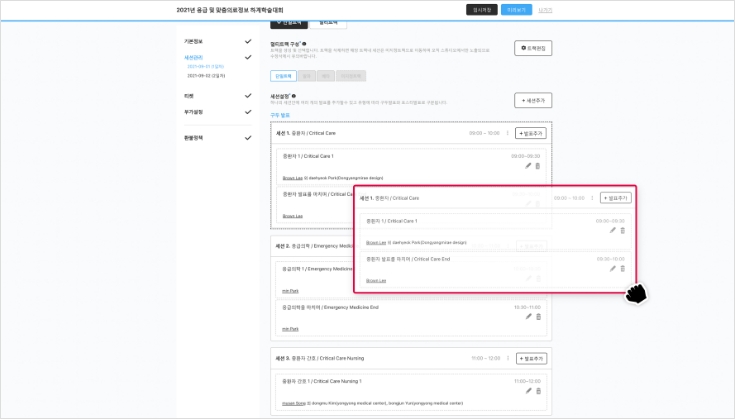Image resolution: width=735 pixels, height=419 pixels.
Task: Click the 구두 발표 link
Action: tap(280, 115)
